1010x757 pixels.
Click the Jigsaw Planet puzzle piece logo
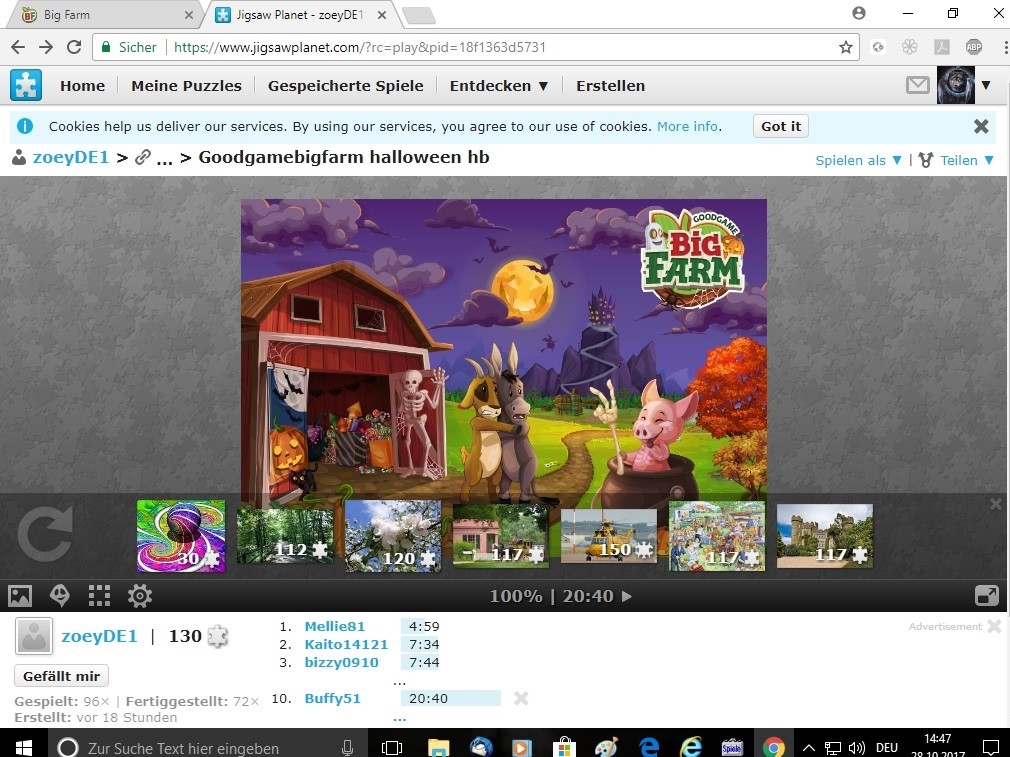coord(26,85)
